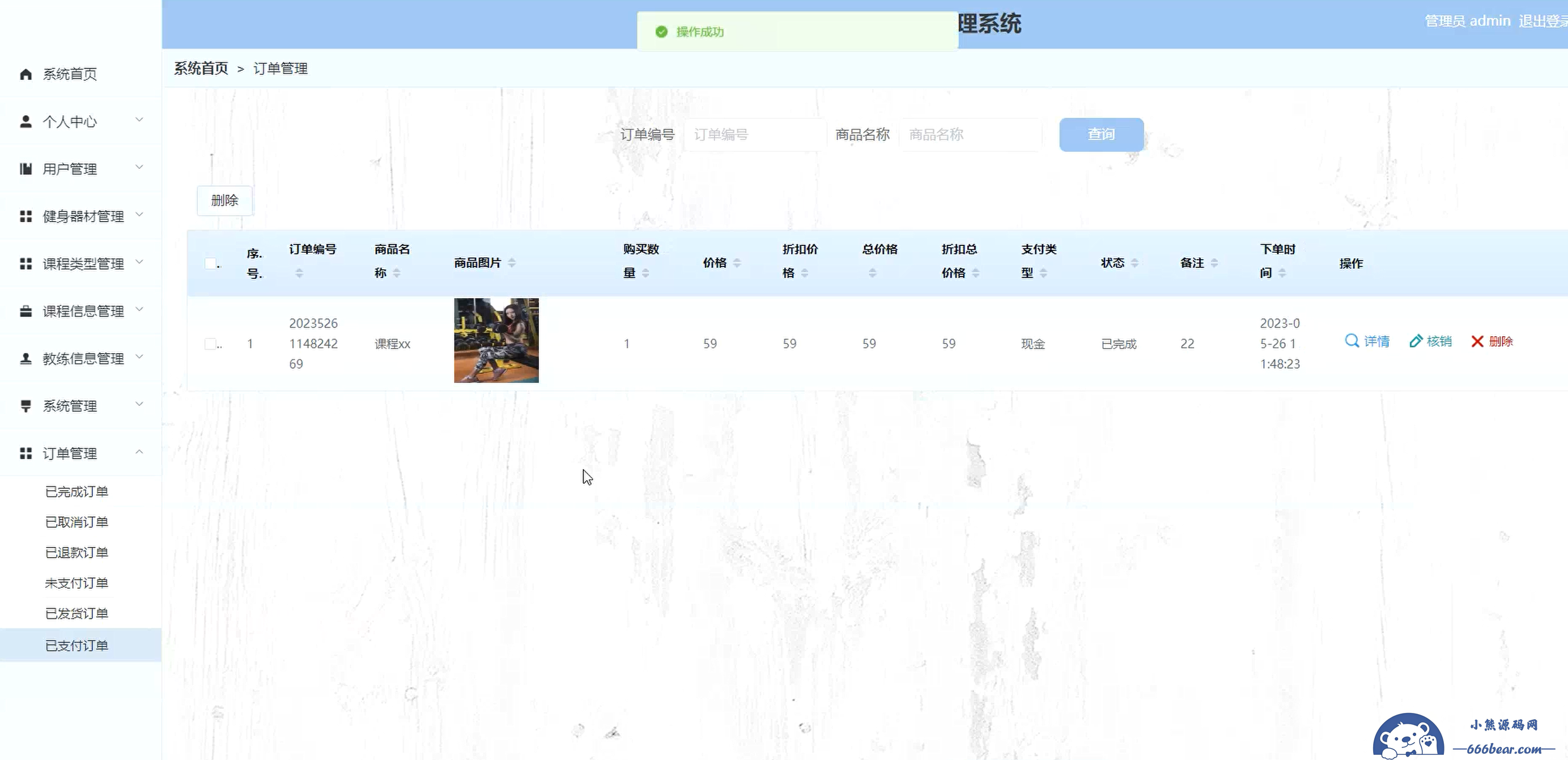
Task: Sort by 状态 column arrows
Action: (x=1134, y=262)
